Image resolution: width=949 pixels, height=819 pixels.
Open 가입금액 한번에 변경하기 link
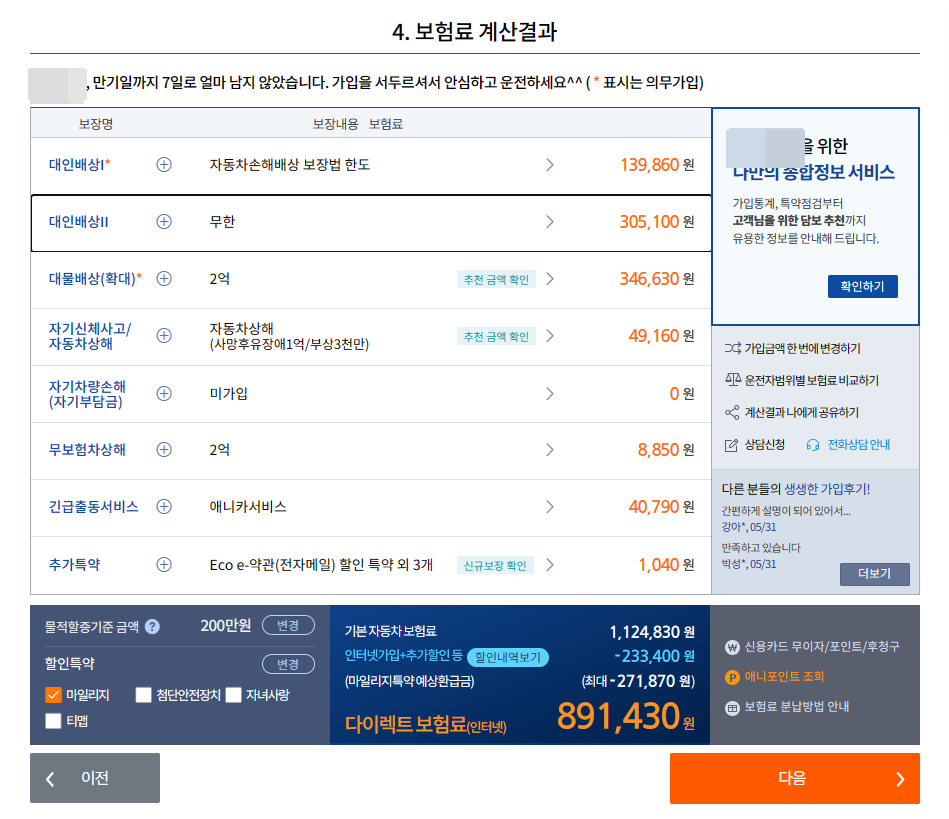[802, 348]
